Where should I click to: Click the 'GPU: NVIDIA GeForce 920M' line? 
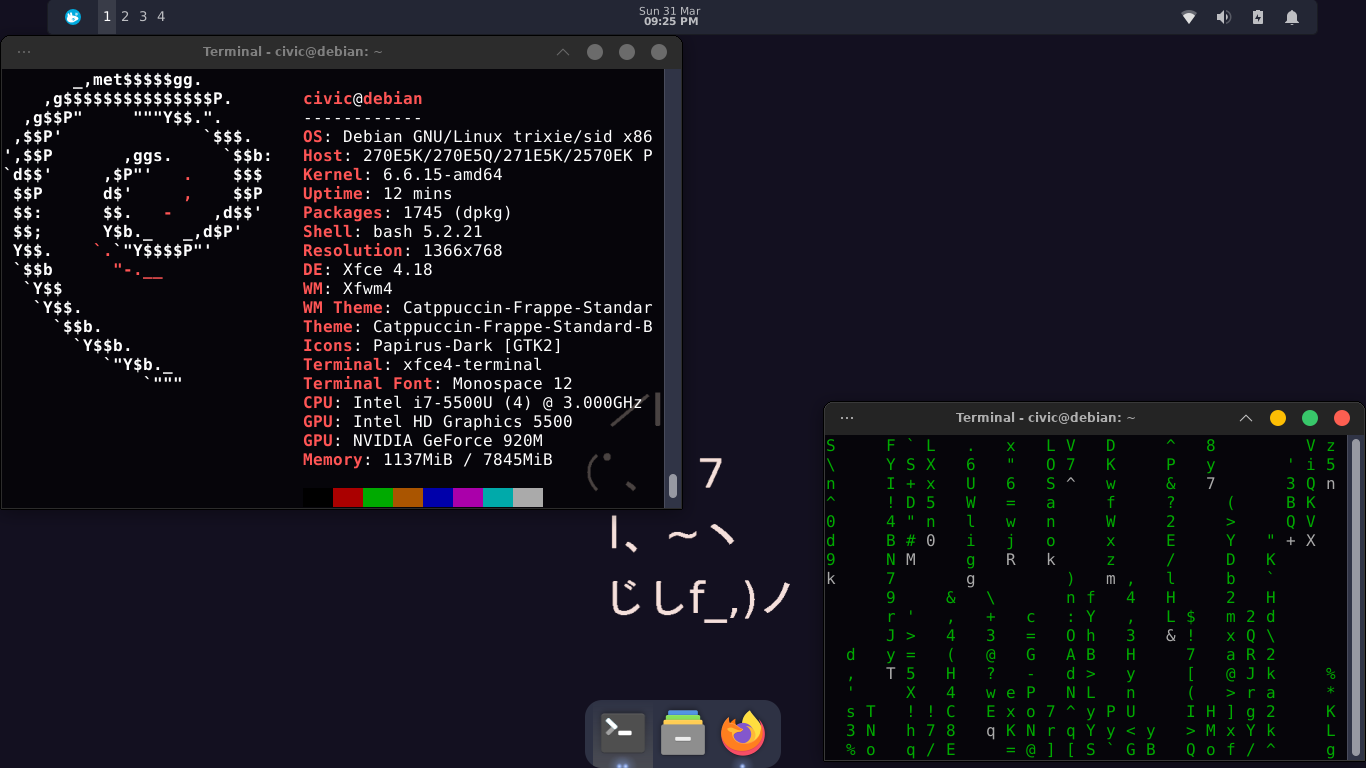click(x=423, y=441)
